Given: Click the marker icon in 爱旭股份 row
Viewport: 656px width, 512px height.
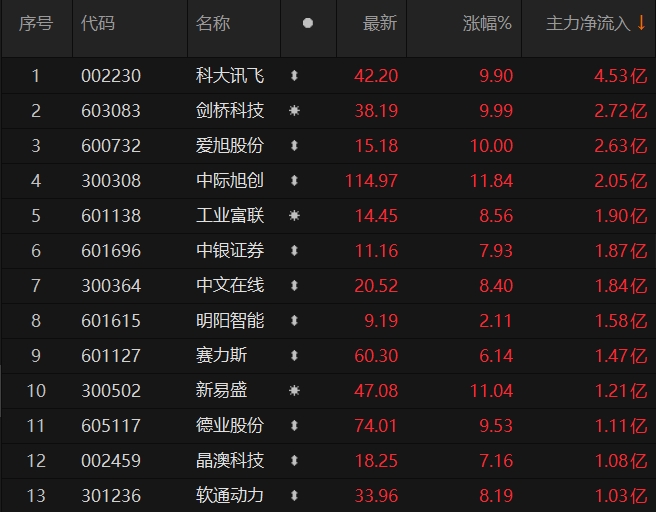Looking at the screenshot, I should (x=294, y=146).
